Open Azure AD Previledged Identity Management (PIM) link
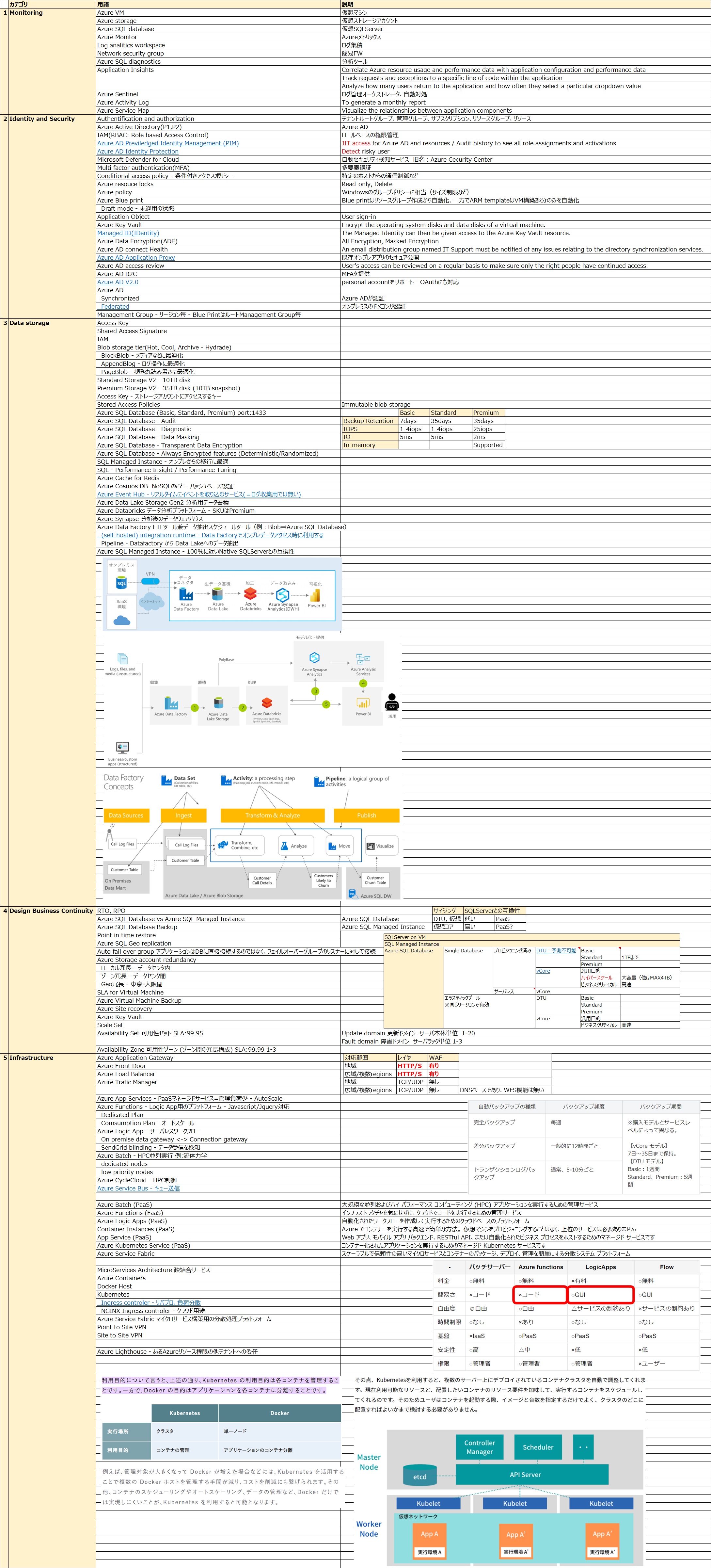 pyautogui.click(x=168, y=144)
